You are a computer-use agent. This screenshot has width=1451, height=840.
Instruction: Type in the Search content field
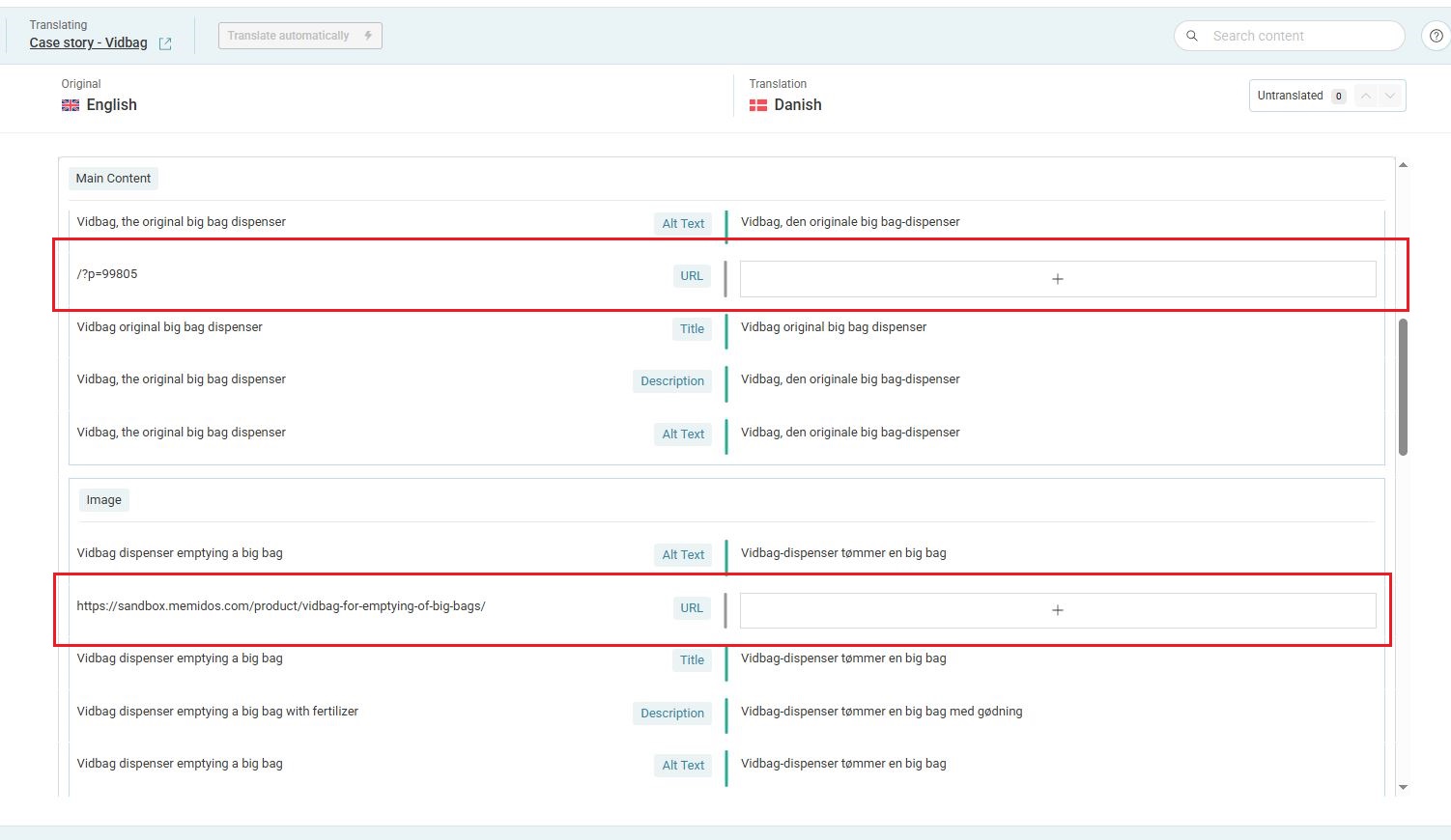pyautogui.click(x=1299, y=36)
